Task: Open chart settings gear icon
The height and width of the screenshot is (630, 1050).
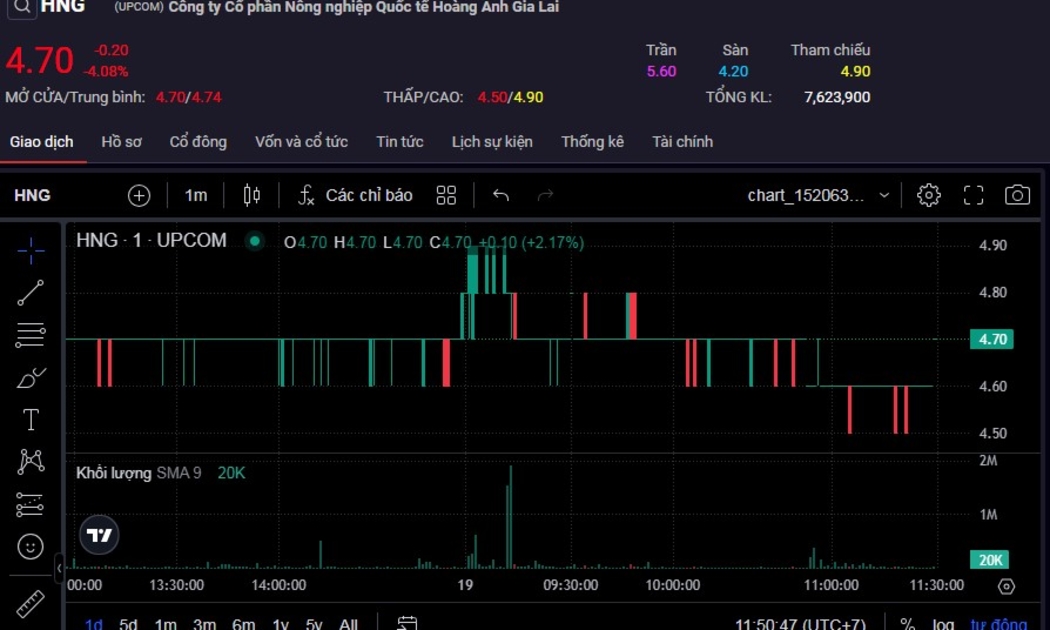Action: click(928, 195)
